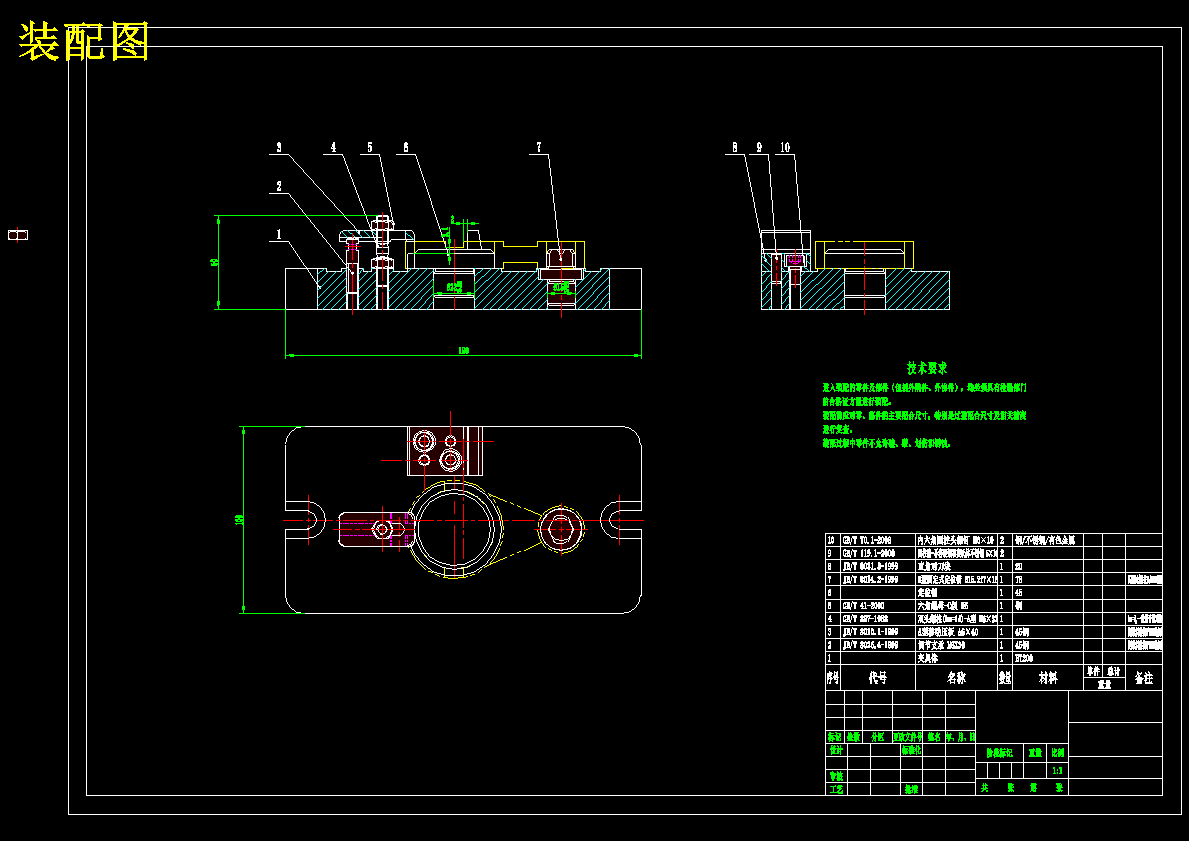Image resolution: width=1189 pixels, height=841 pixels.
Task: Click the 标记 revision column label
Action: pos(834,736)
